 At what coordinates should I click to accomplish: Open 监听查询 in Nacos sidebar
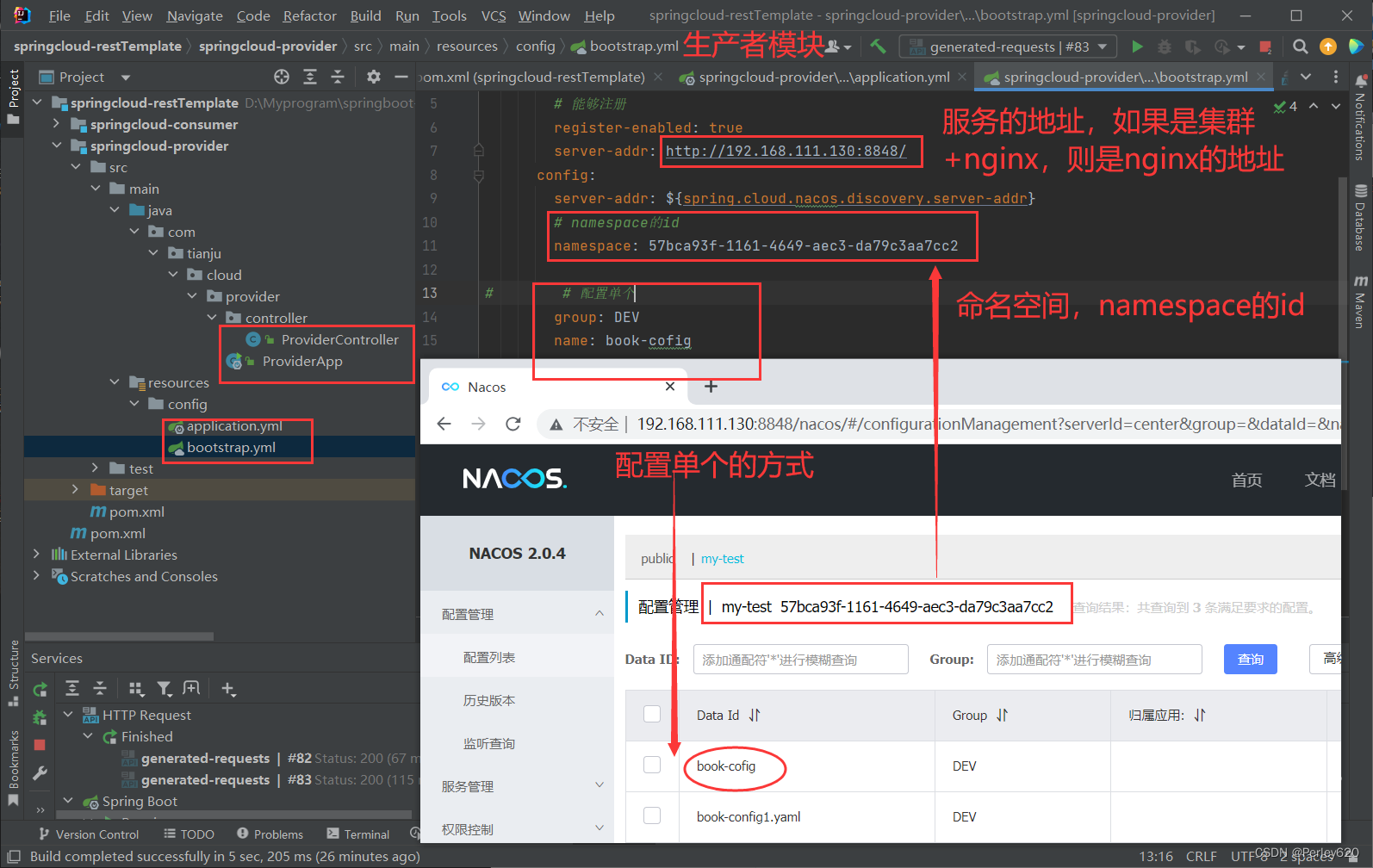[489, 743]
